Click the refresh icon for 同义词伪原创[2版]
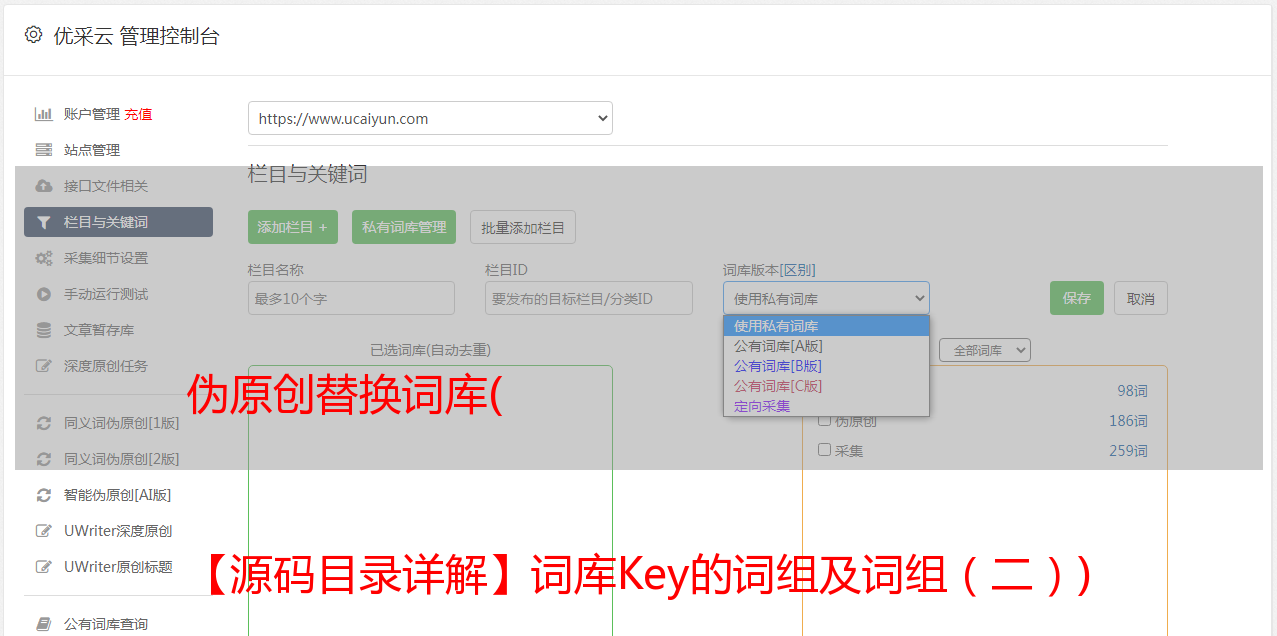 tap(44, 459)
